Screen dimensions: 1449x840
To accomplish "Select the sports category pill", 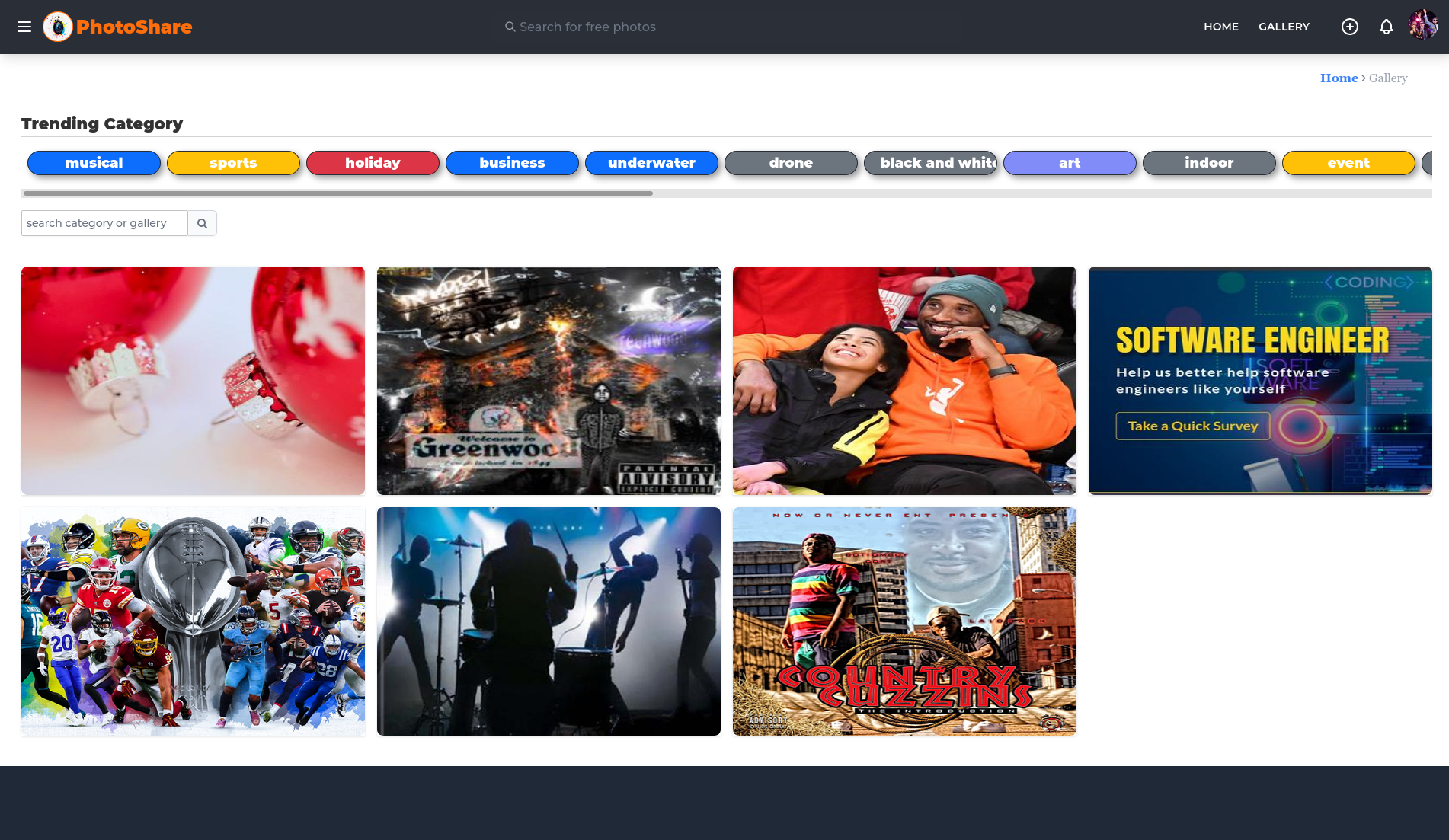I will pos(233,163).
